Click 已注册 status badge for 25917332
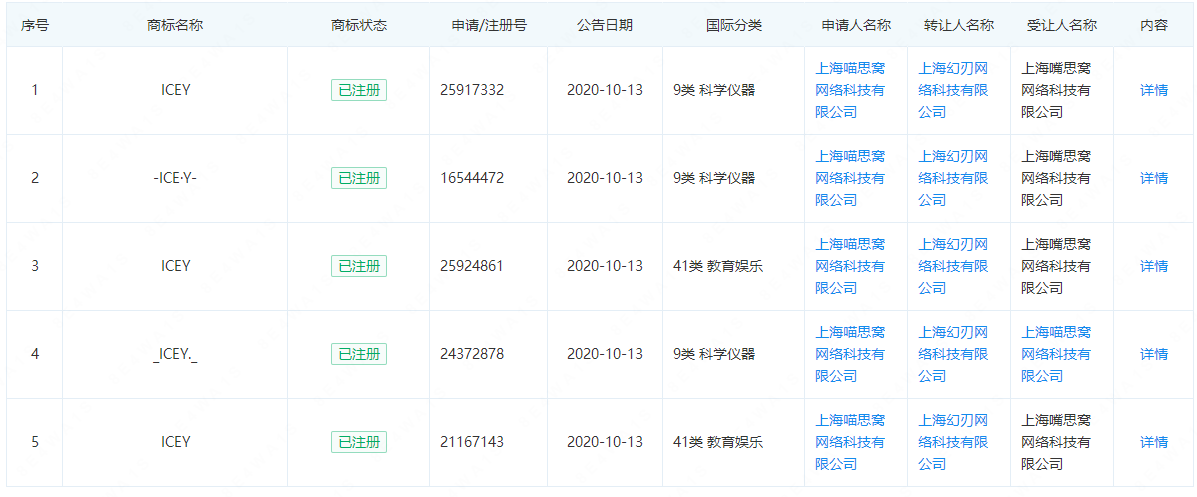1197x497 pixels. click(359, 90)
